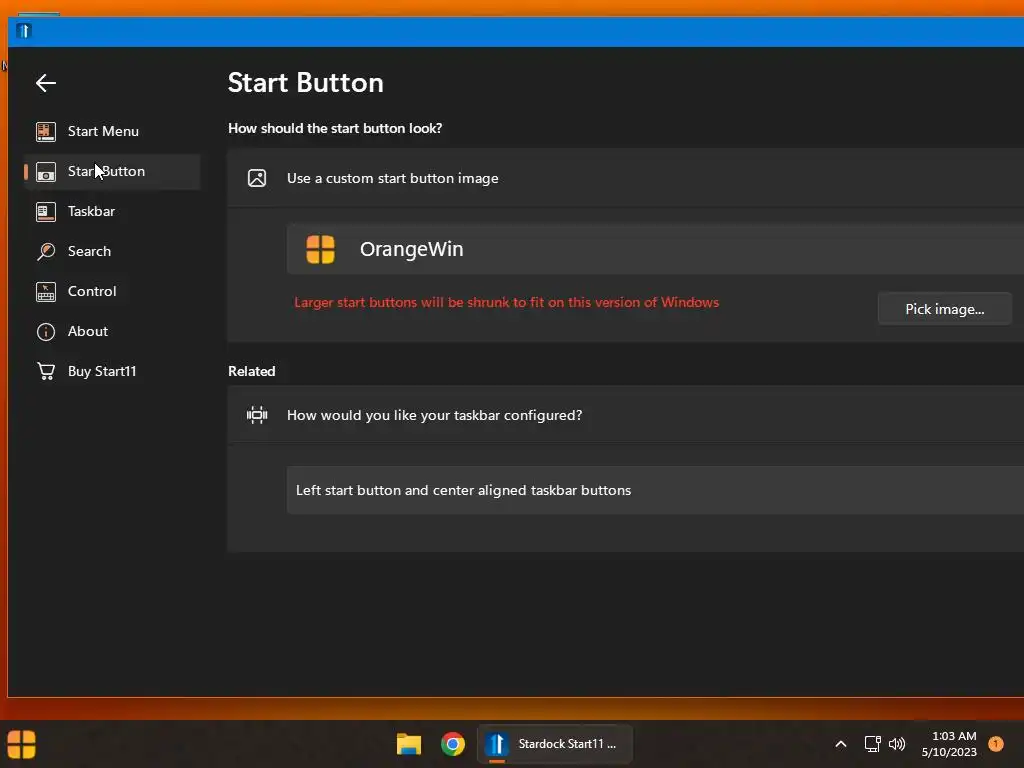Click the network icon in system tray
Image resolution: width=1024 pixels, height=768 pixels.
tap(872, 744)
